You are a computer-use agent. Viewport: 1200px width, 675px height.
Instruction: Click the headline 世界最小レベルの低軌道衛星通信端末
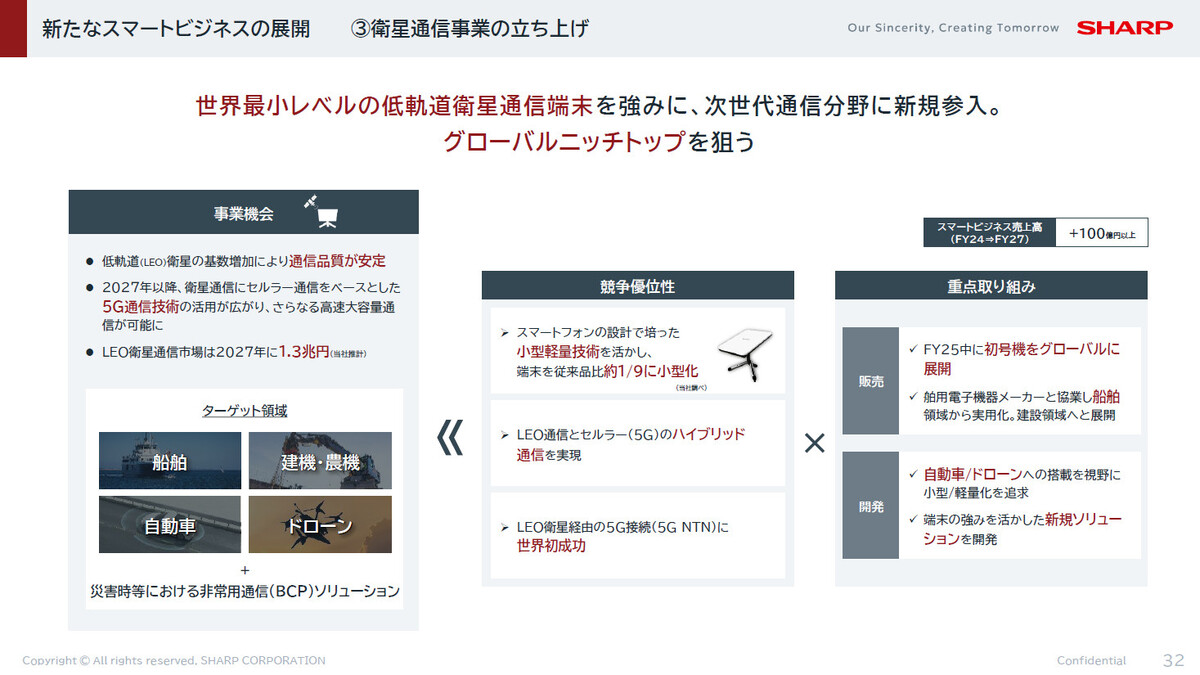[x=396, y=105]
